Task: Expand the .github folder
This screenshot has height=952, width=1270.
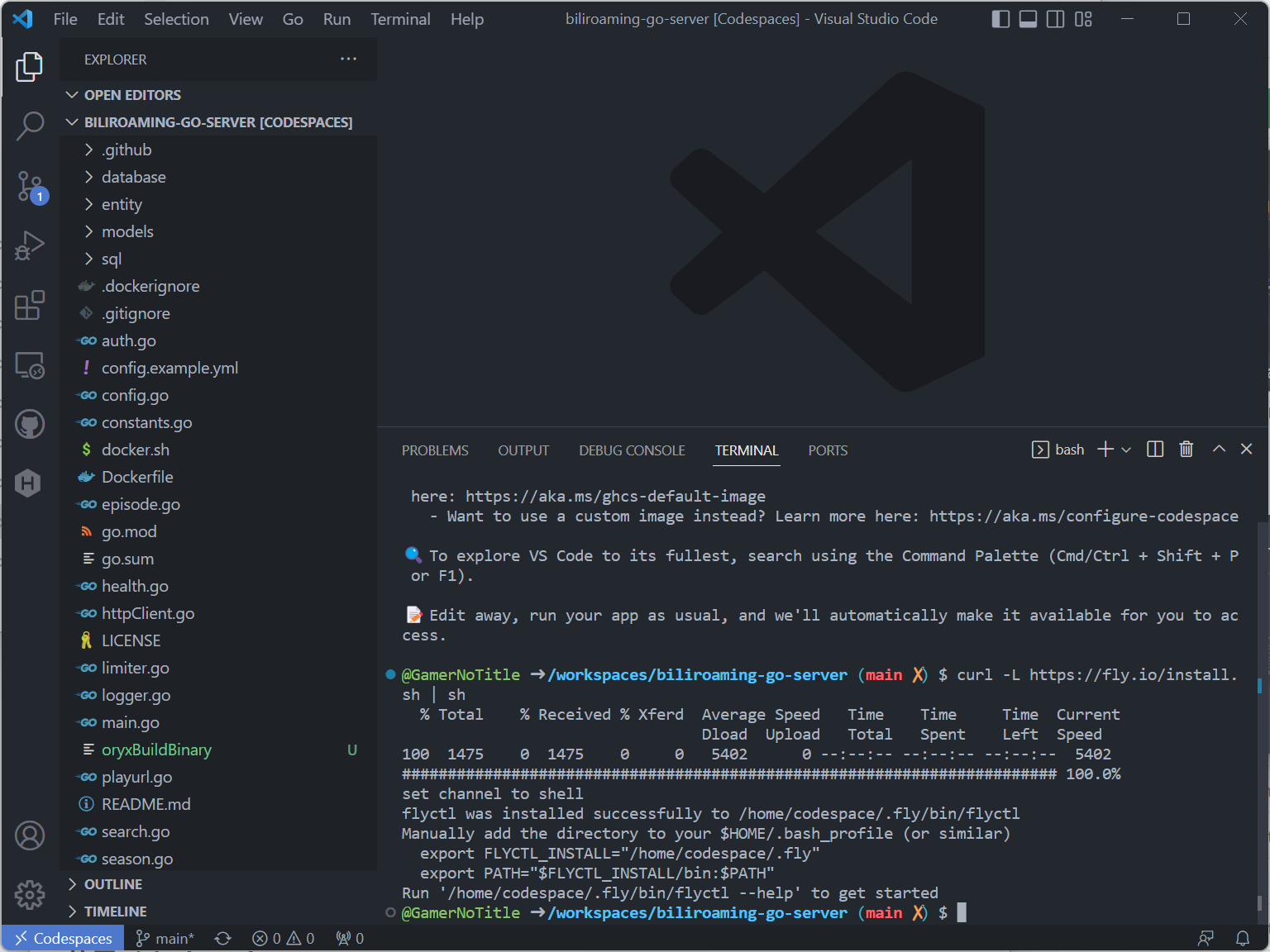Action: (x=127, y=150)
